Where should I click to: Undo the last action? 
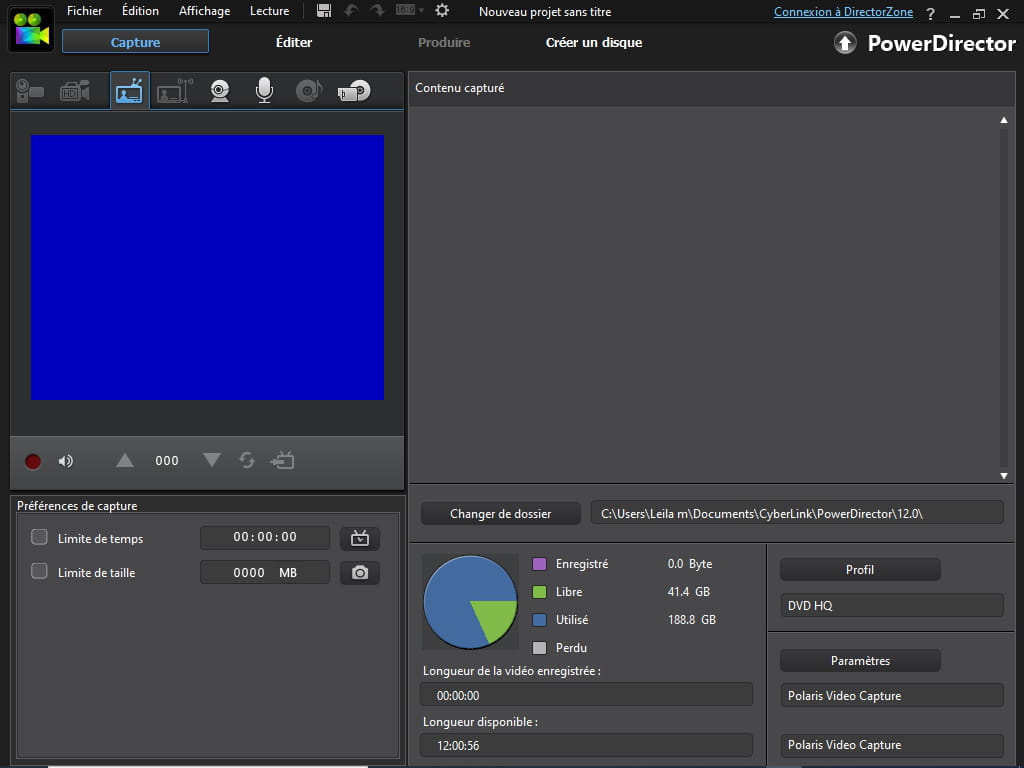[351, 10]
